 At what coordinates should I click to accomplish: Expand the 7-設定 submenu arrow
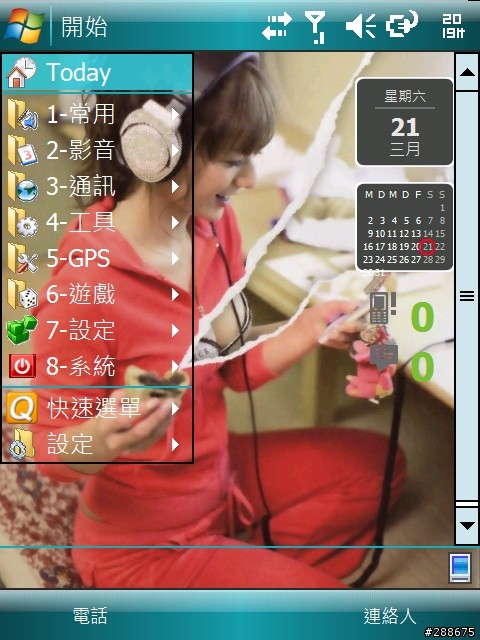[x=176, y=330]
